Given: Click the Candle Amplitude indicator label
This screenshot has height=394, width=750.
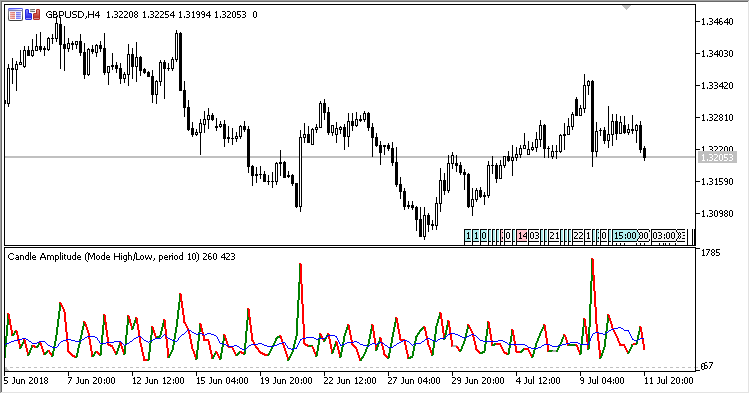Looking at the screenshot, I should (121, 257).
